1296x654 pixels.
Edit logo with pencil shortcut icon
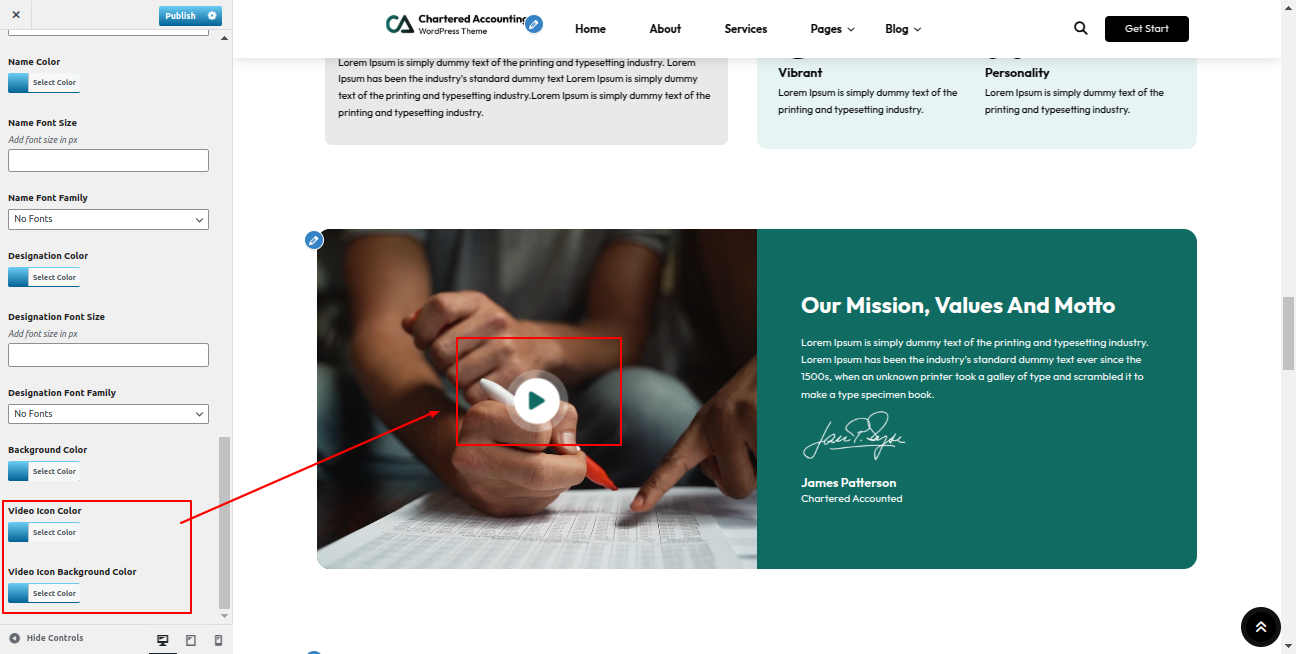click(534, 24)
